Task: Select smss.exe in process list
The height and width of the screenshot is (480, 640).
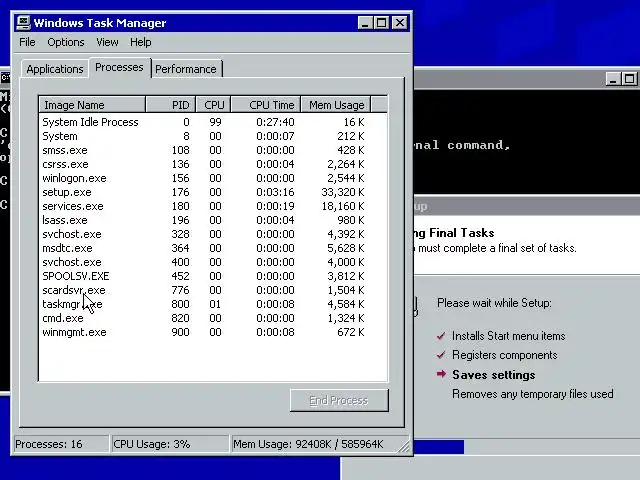Action: [x=203, y=150]
